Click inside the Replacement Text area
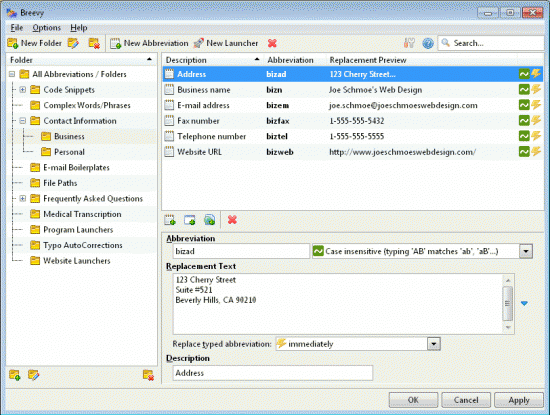 [338, 304]
